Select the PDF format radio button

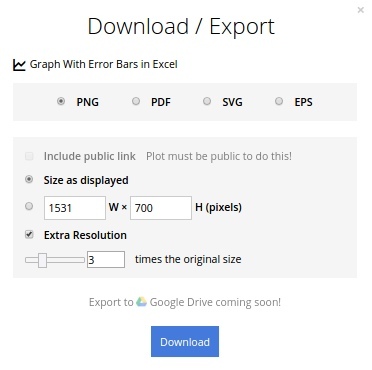136,101
